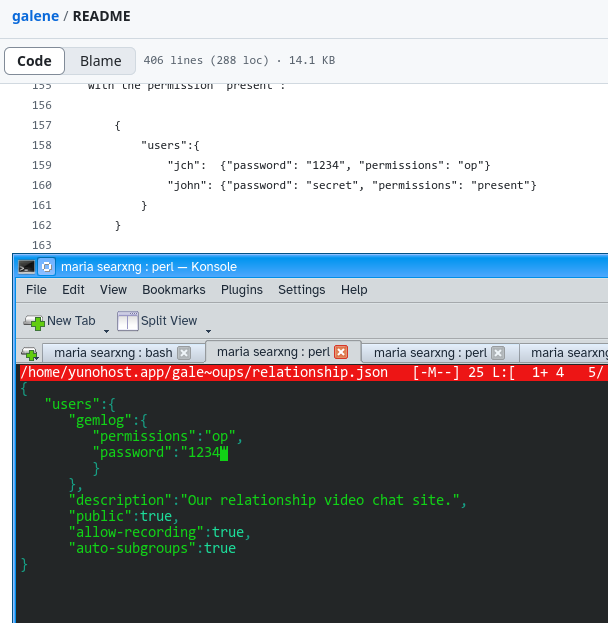
Task: Click line number 157 in README
Action: pos(42,126)
